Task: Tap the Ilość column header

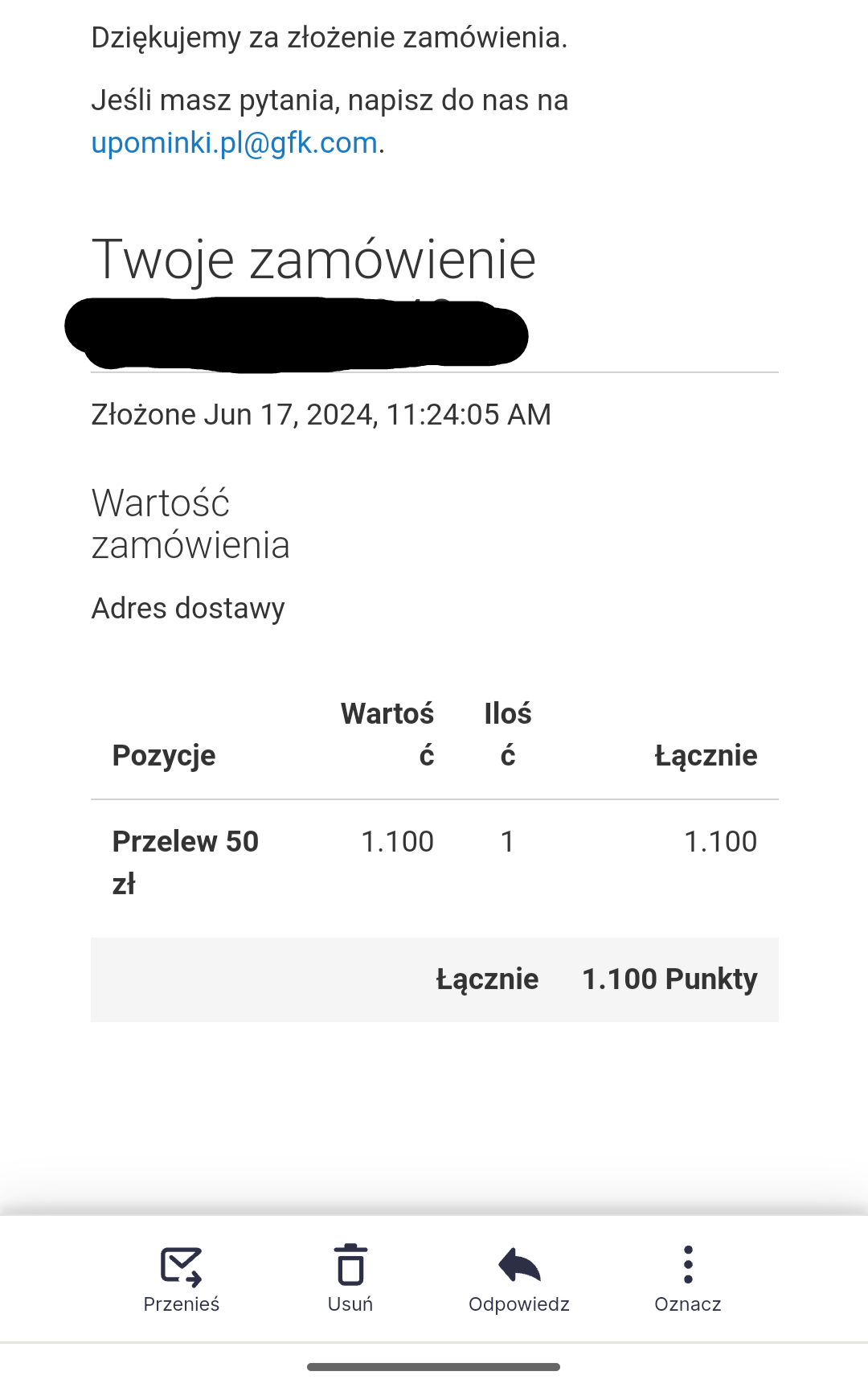Action: pos(507,734)
